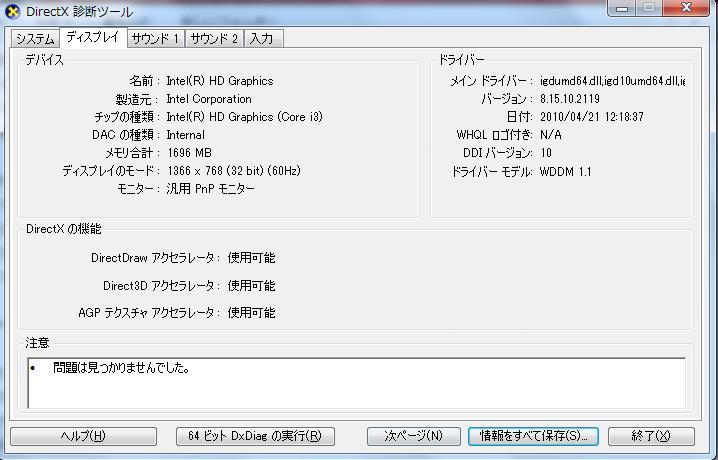Click DirectDraw アクセラレータ status 使用可能

[251, 258]
